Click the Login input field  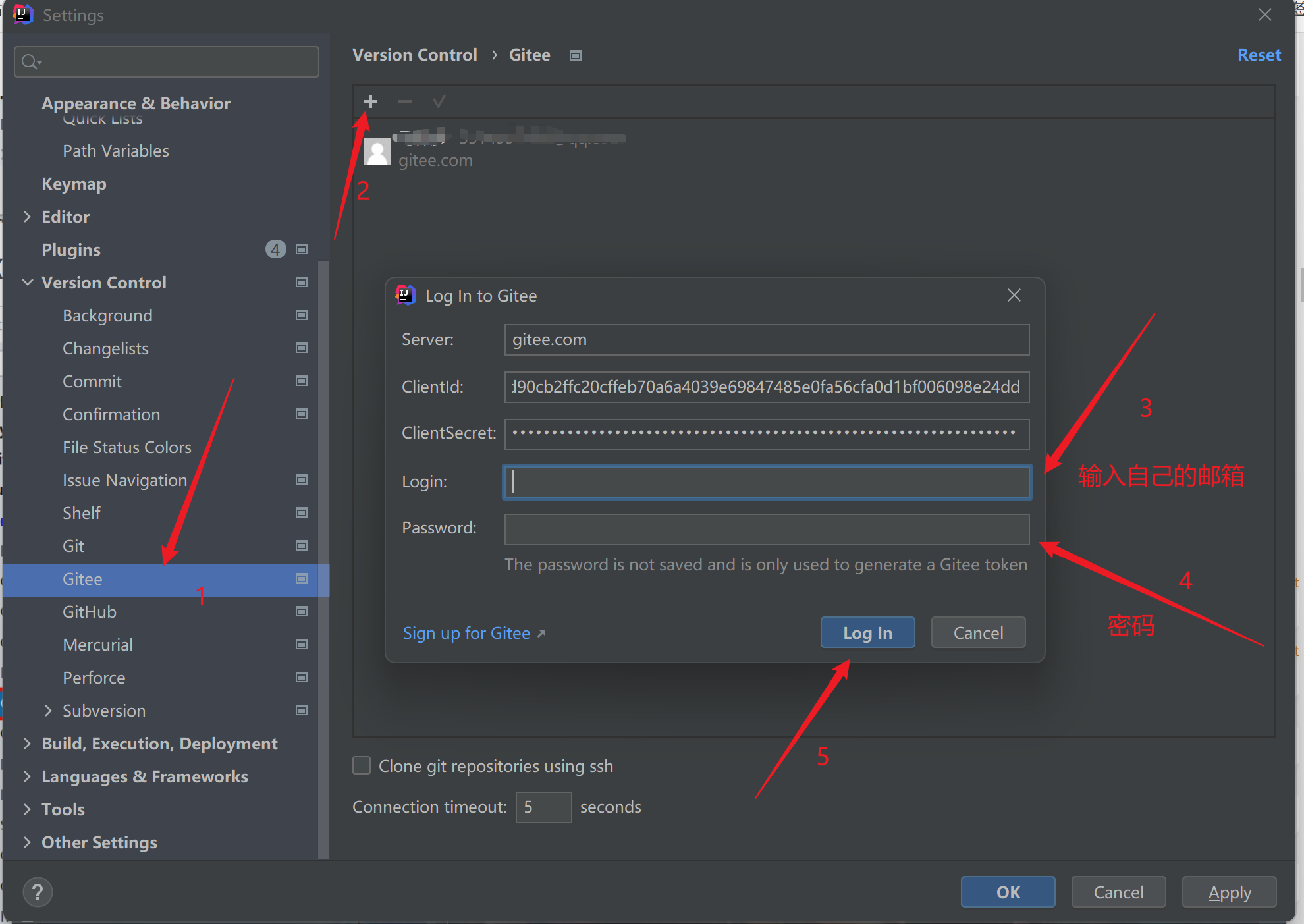coord(767,481)
